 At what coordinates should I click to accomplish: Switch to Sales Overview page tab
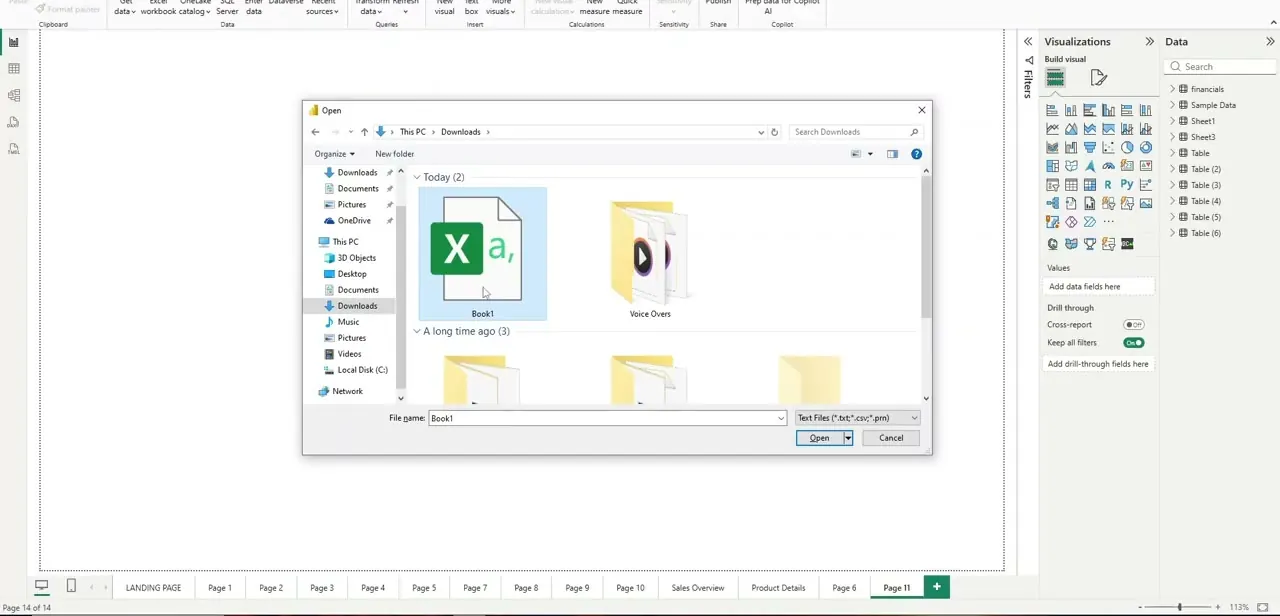[697, 588]
